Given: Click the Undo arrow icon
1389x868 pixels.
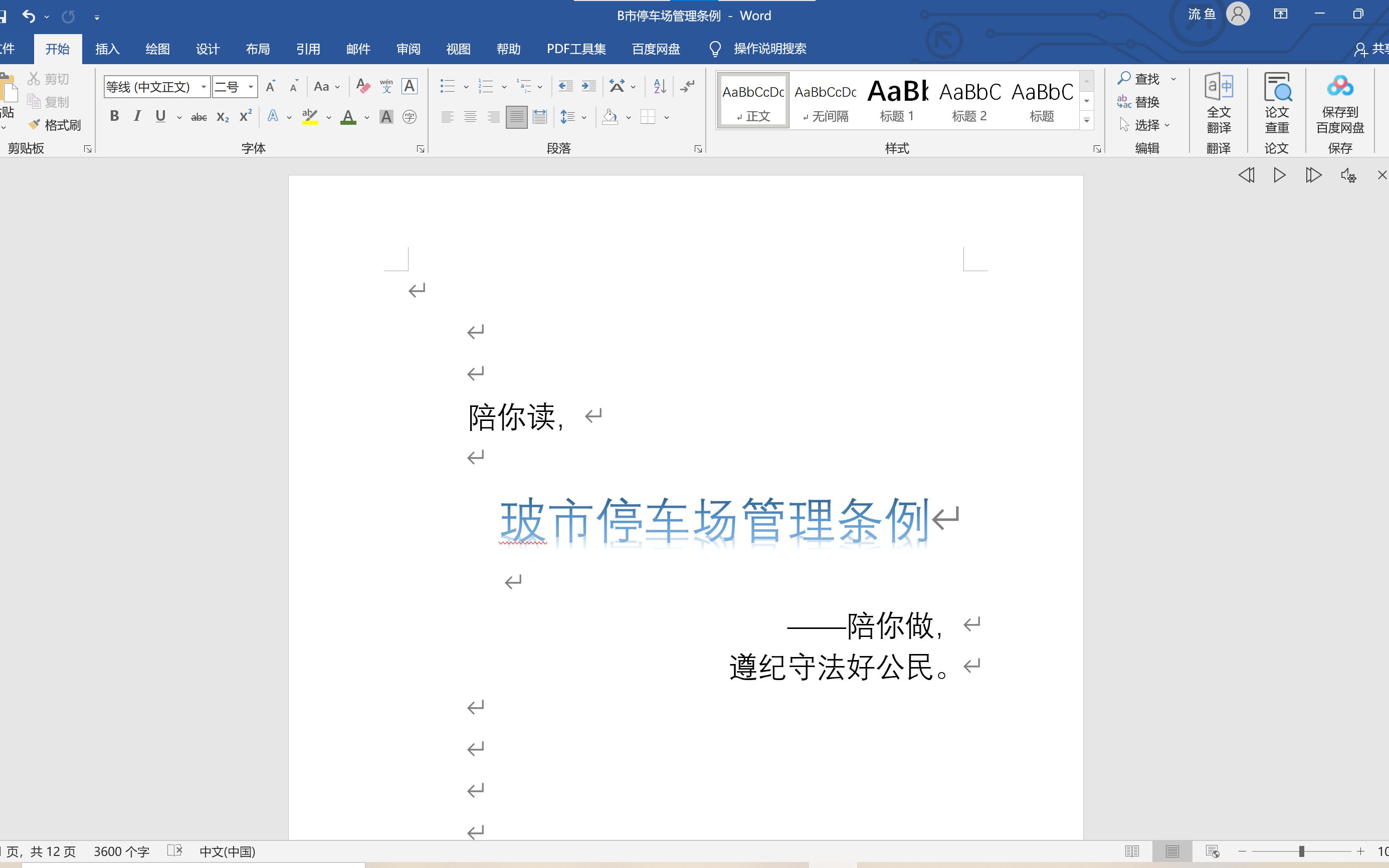Looking at the screenshot, I should (29, 16).
